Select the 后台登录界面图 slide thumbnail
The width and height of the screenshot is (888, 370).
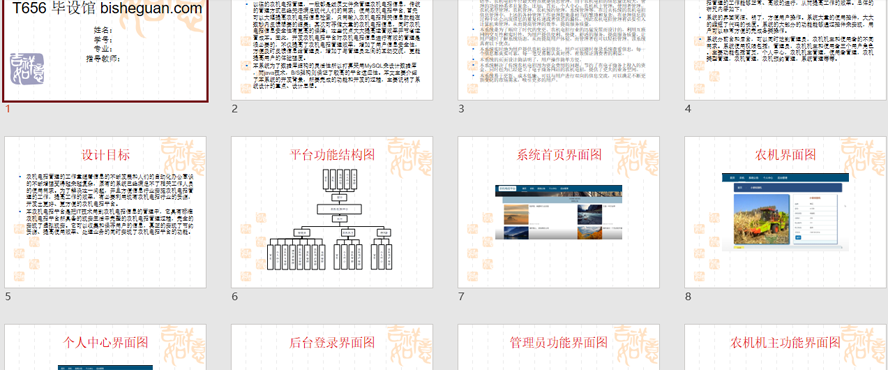click(332, 347)
